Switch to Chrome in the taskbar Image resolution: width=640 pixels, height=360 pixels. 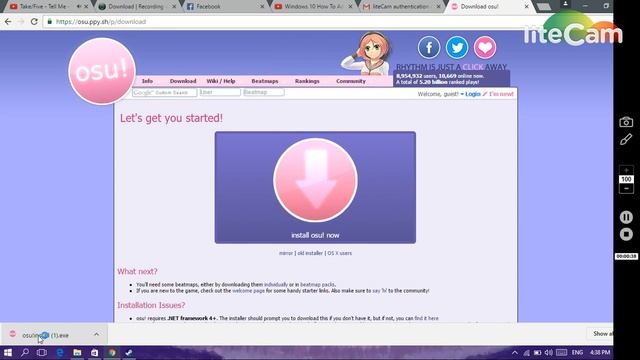coord(112,353)
